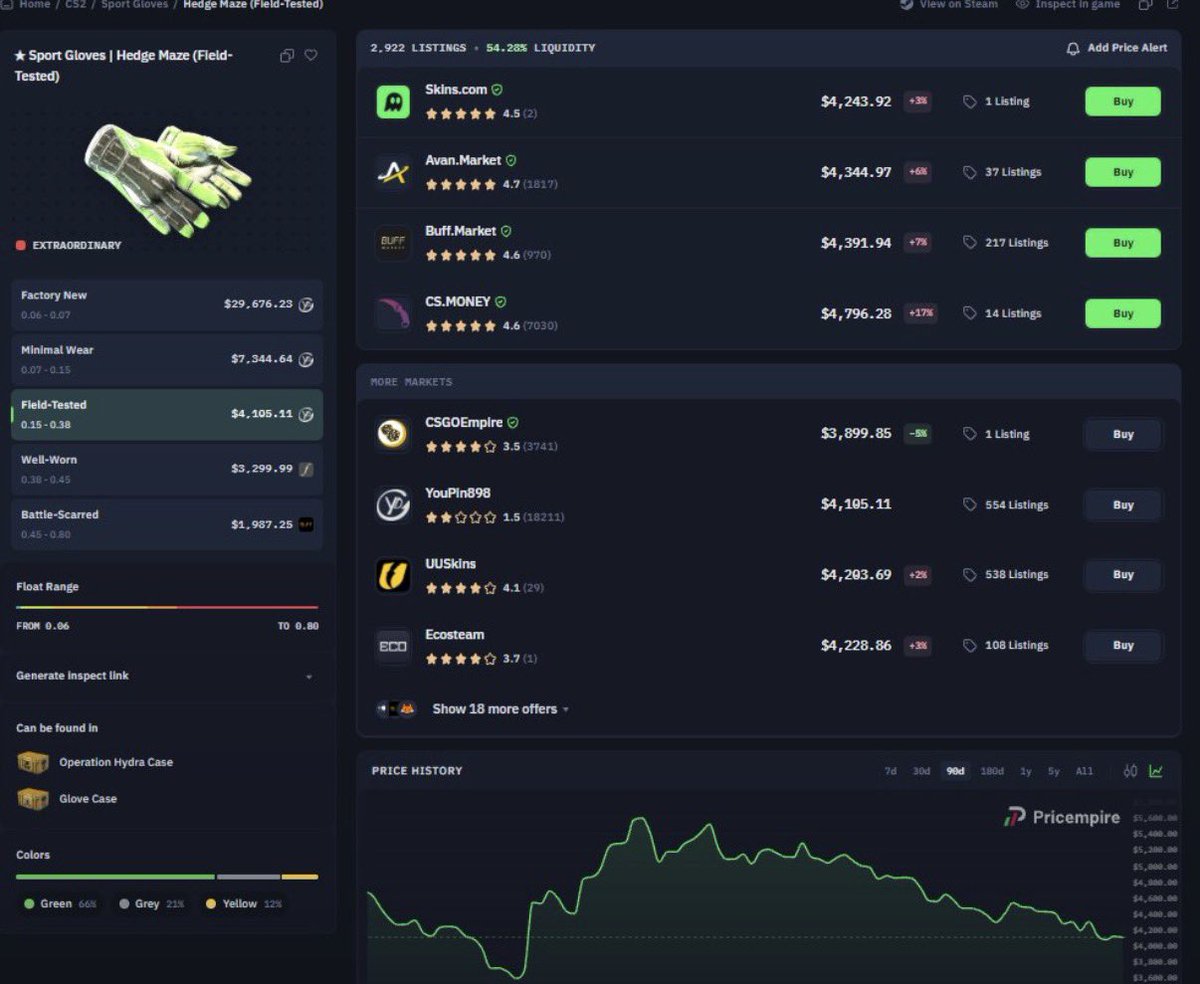Image resolution: width=1200 pixels, height=984 pixels.
Task: Click the grey segment of Colors bar
Action: 249,877
